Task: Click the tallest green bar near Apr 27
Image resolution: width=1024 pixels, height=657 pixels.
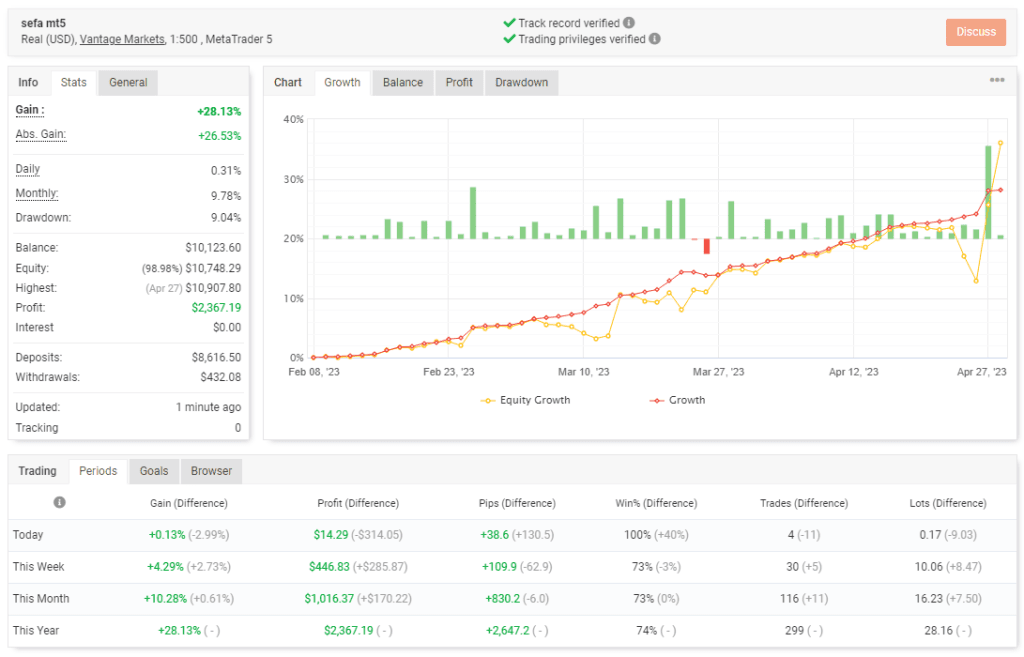Action: [x=988, y=192]
